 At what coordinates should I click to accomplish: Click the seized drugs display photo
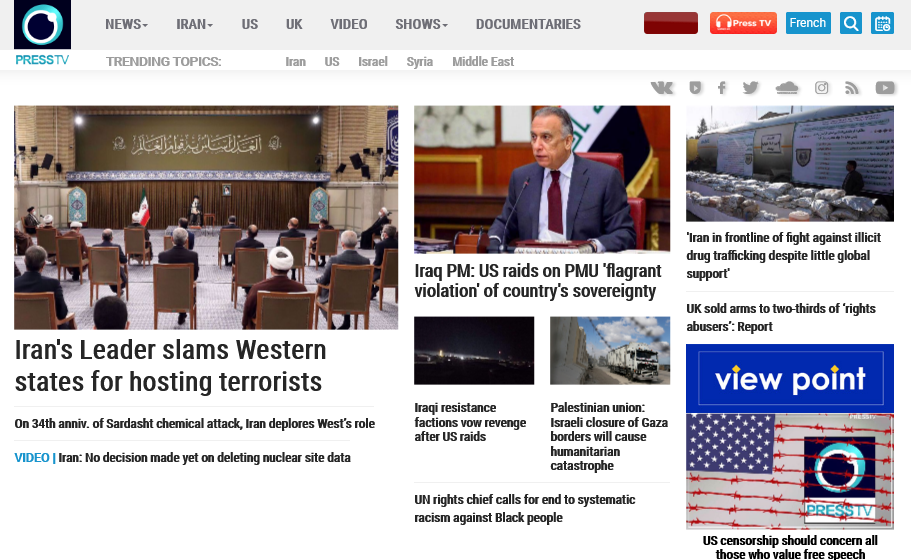(790, 163)
